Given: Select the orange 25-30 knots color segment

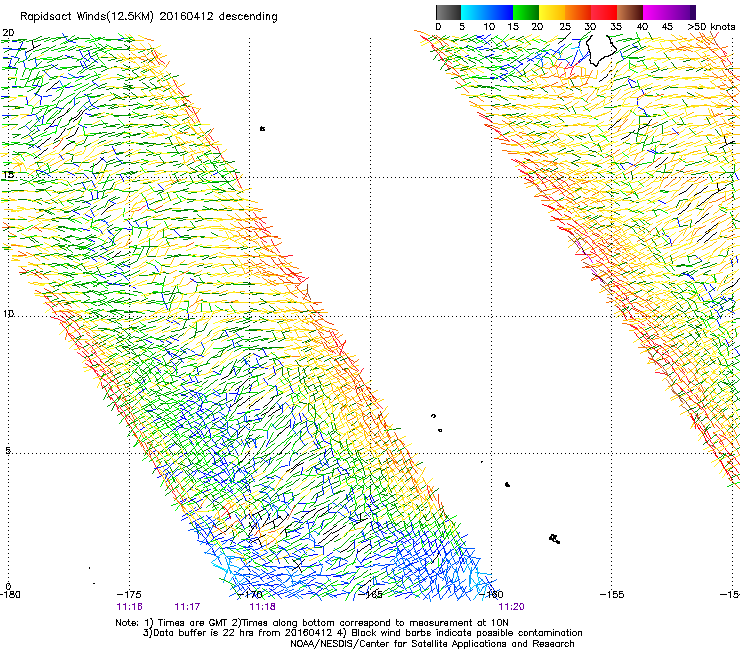Looking at the screenshot, I should coord(578,12).
